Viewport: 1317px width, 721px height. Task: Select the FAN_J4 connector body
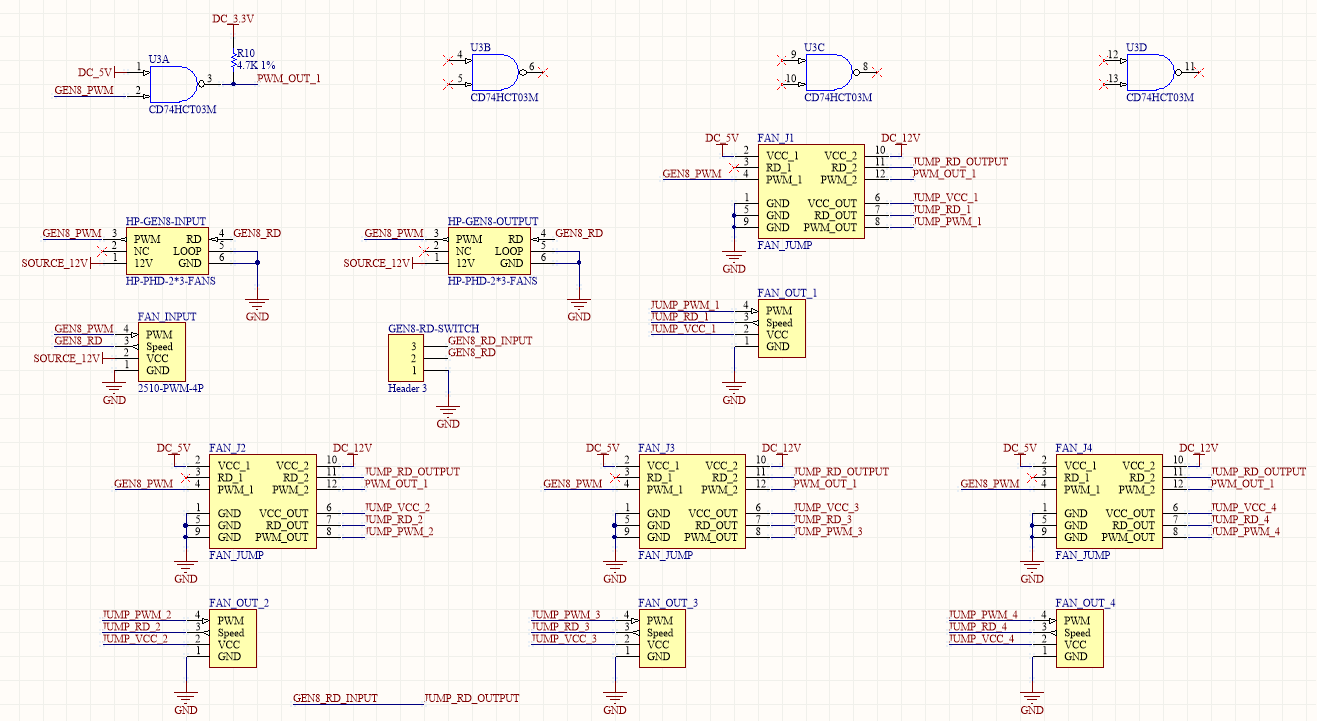[x=1109, y=501]
